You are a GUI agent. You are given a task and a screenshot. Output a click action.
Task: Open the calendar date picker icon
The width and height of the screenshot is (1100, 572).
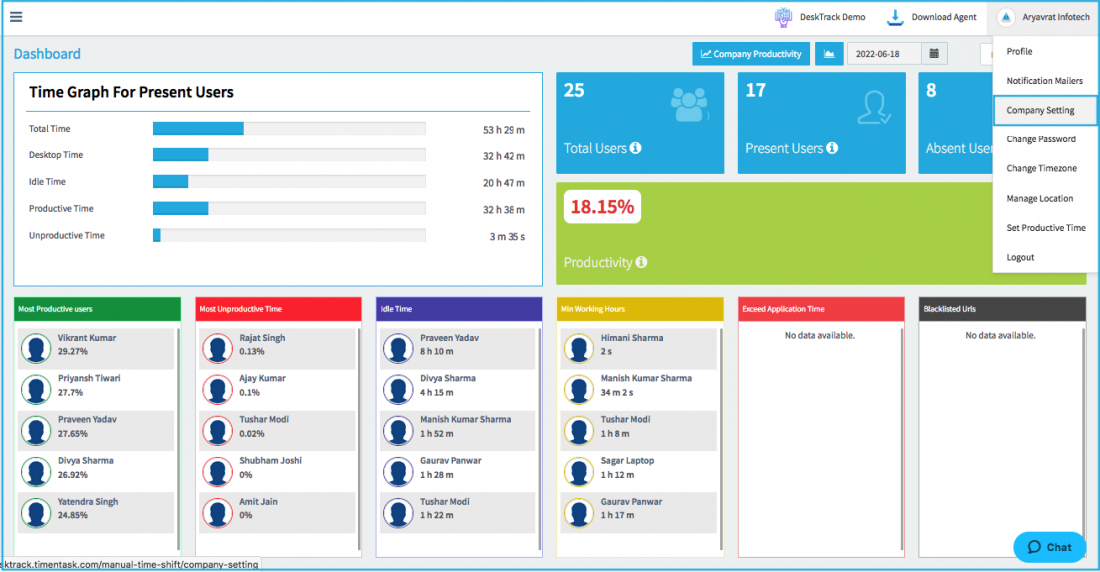[934, 54]
